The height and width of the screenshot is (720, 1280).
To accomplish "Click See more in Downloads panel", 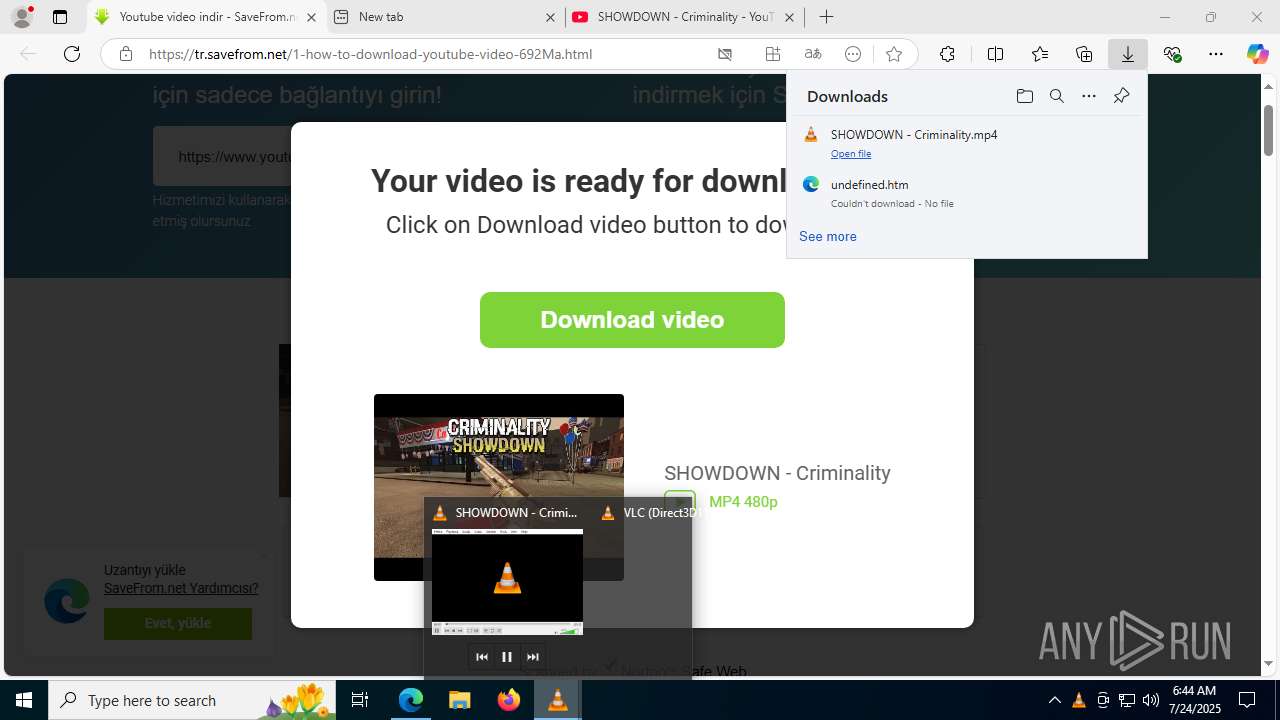I will (828, 237).
